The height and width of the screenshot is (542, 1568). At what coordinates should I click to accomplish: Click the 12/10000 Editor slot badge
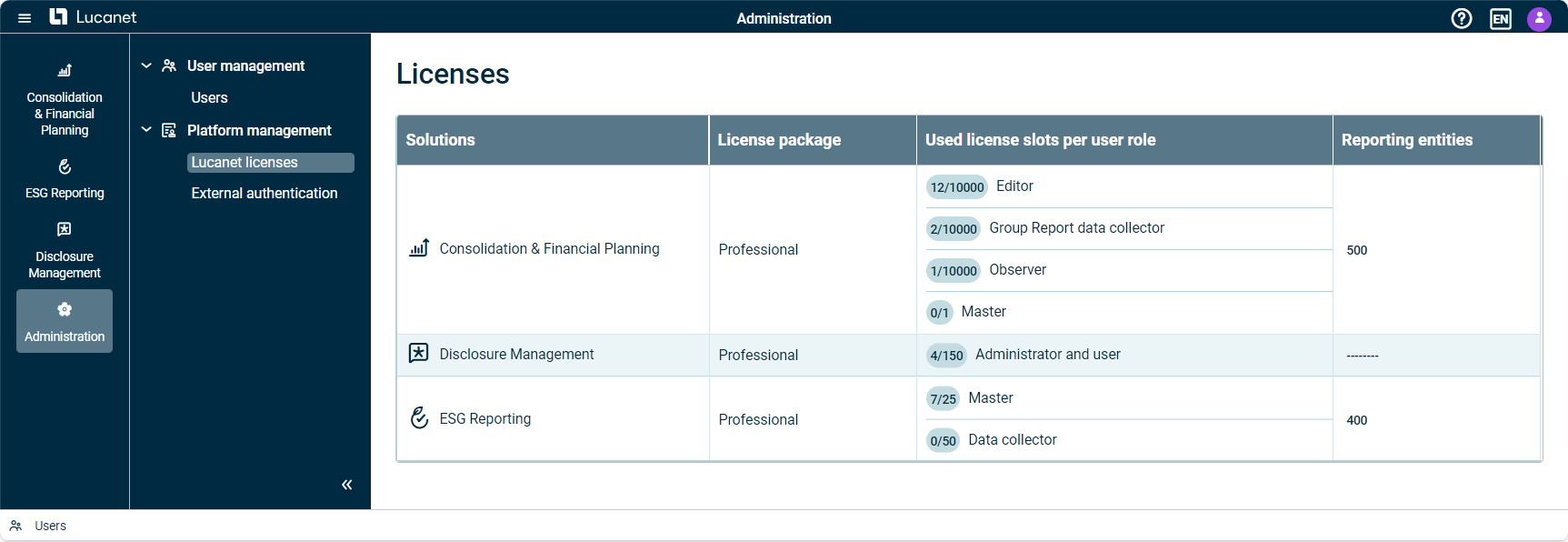tap(956, 187)
